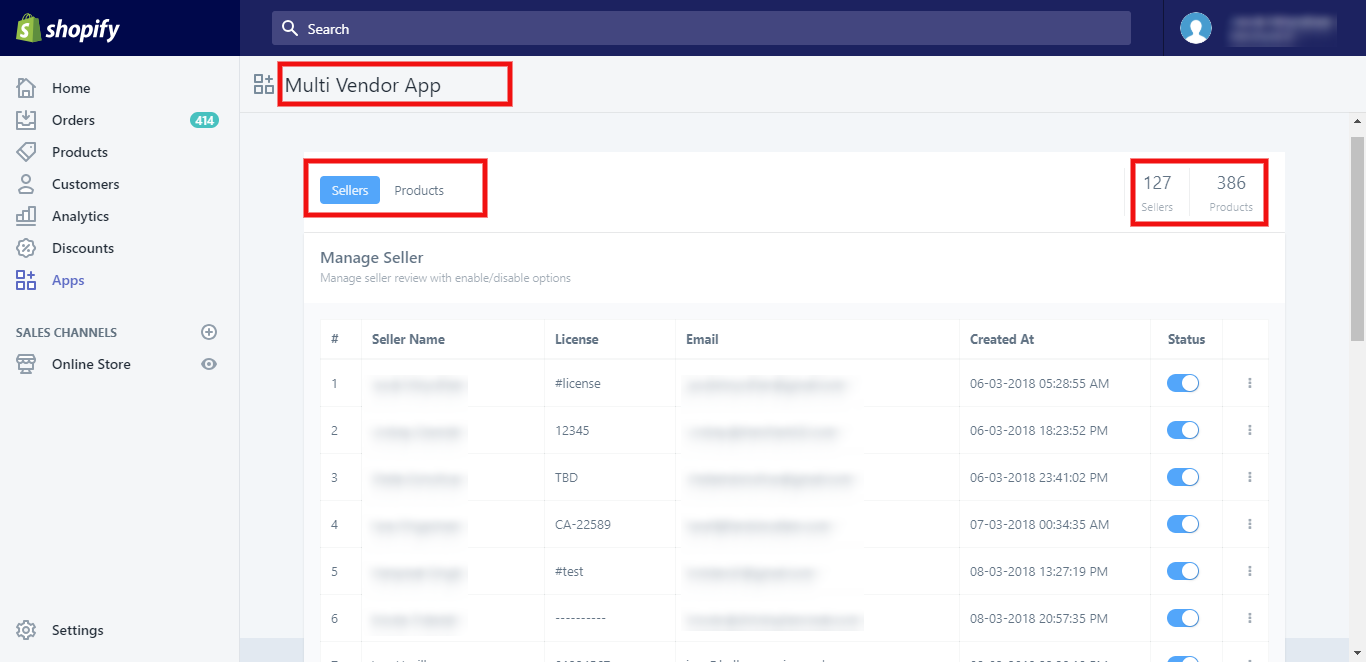Open Settings at sidebar bottom

coord(78,630)
